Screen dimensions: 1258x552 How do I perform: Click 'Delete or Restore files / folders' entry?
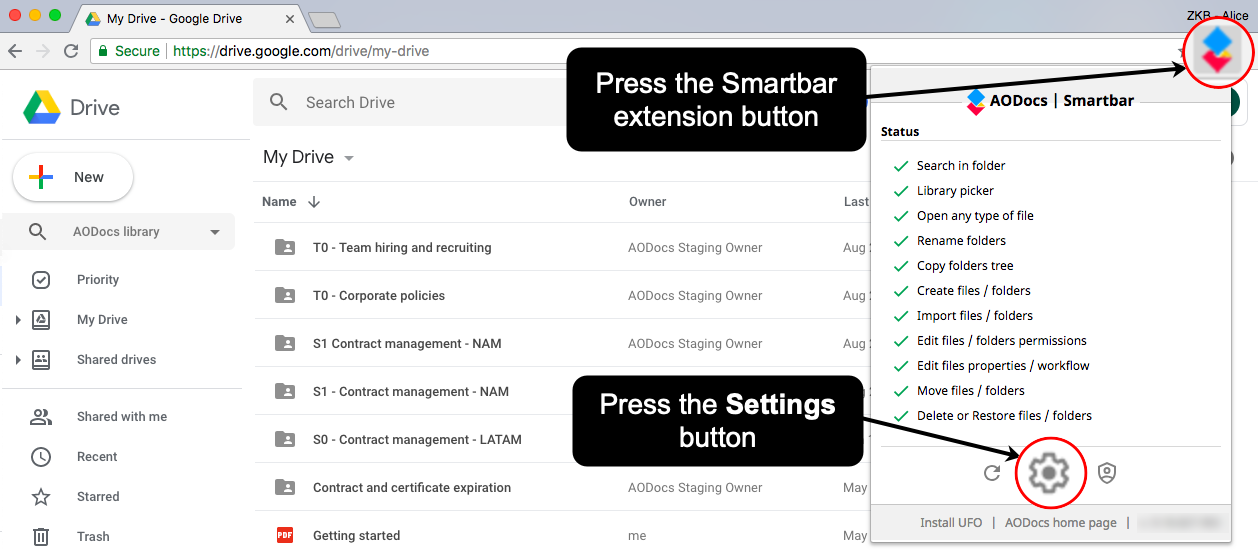click(1004, 416)
